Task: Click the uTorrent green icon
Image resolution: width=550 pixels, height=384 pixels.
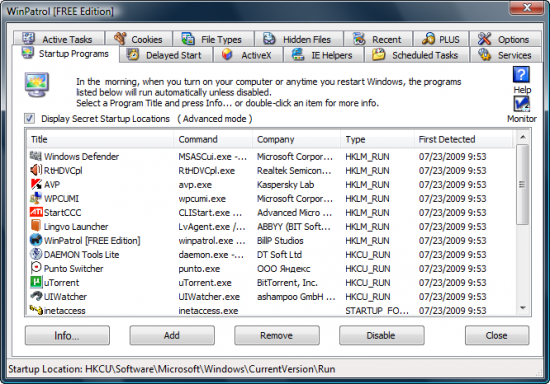Action: (x=35, y=282)
